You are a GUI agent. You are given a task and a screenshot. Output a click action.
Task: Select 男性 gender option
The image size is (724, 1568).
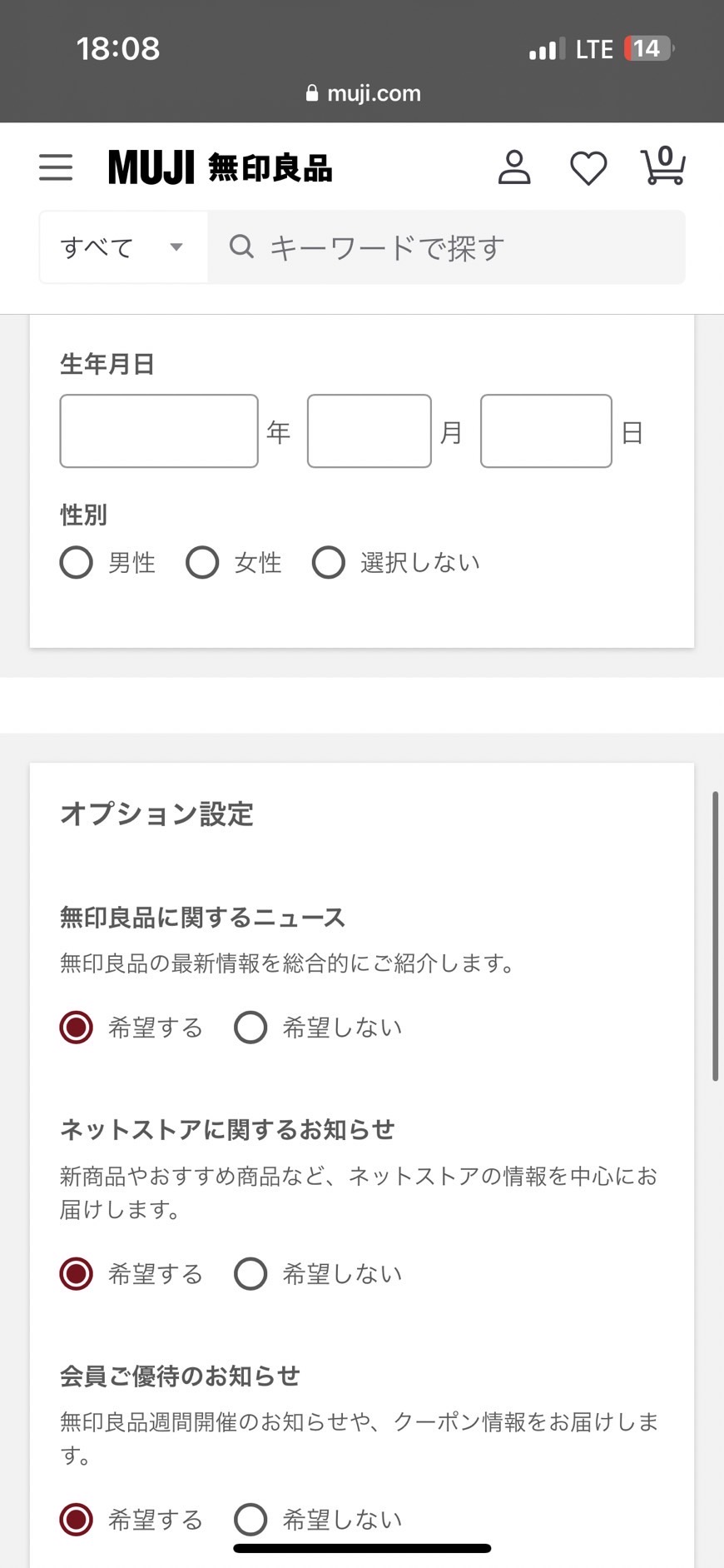click(x=77, y=562)
